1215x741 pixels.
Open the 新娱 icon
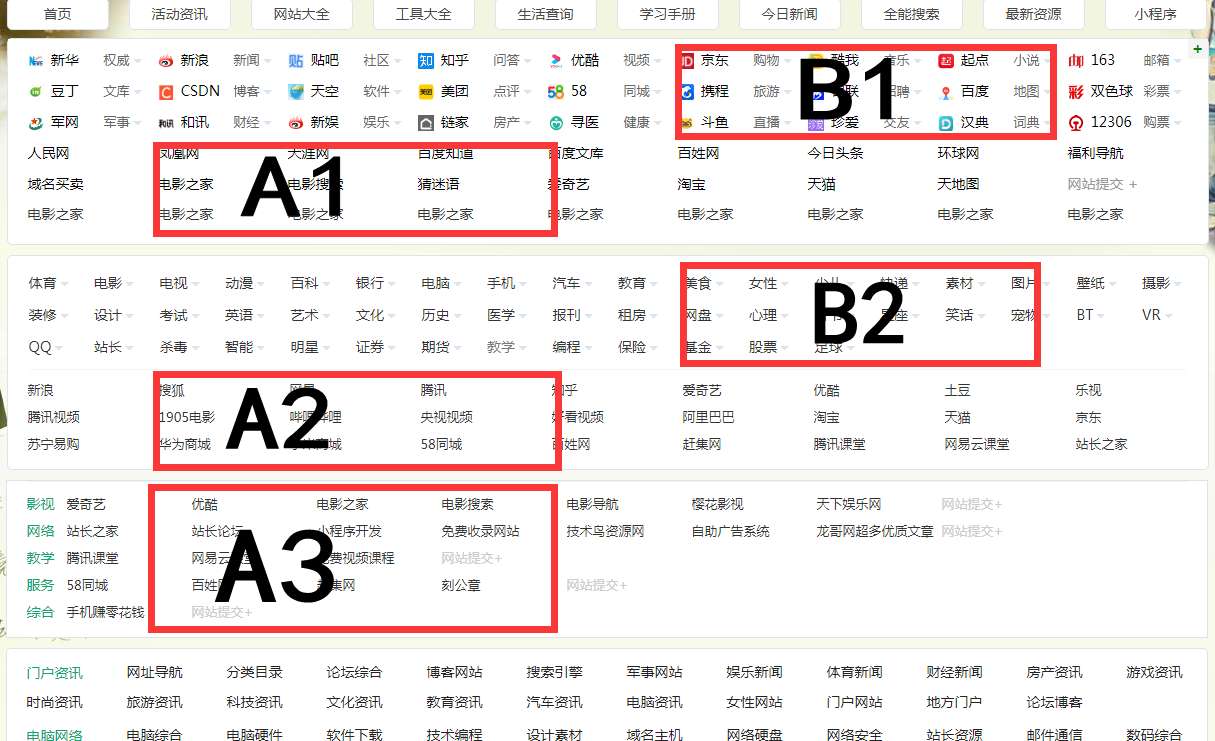296,123
